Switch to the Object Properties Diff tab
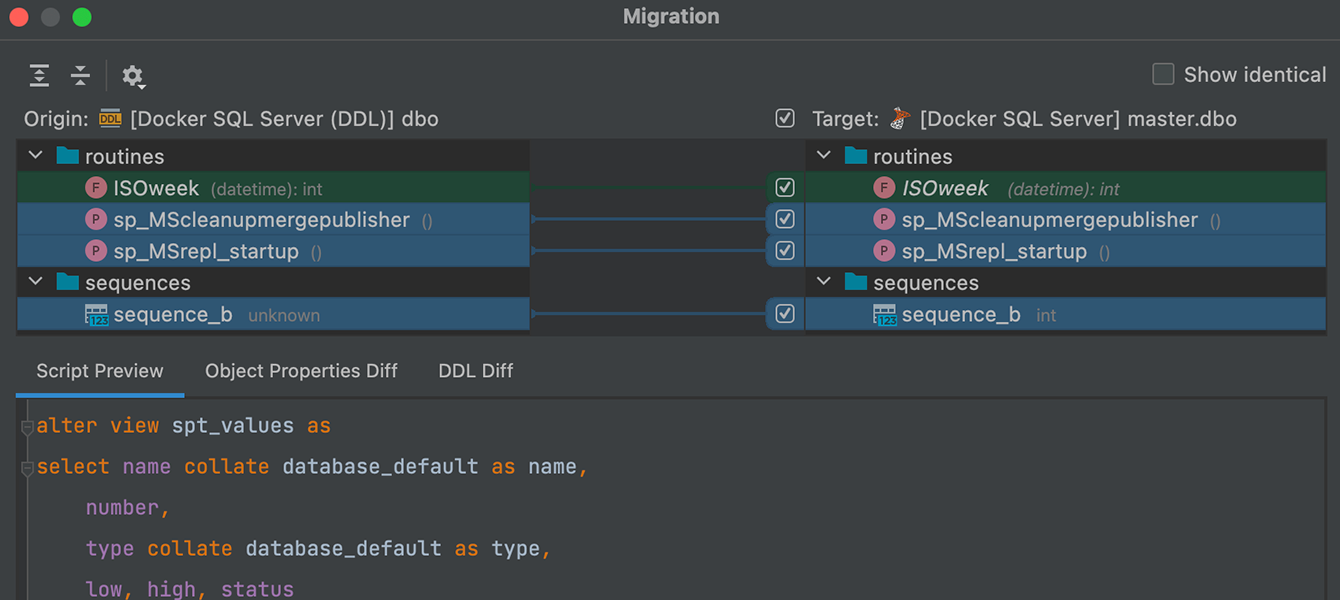Image resolution: width=1340 pixels, height=600 pixels. (301, 371)
